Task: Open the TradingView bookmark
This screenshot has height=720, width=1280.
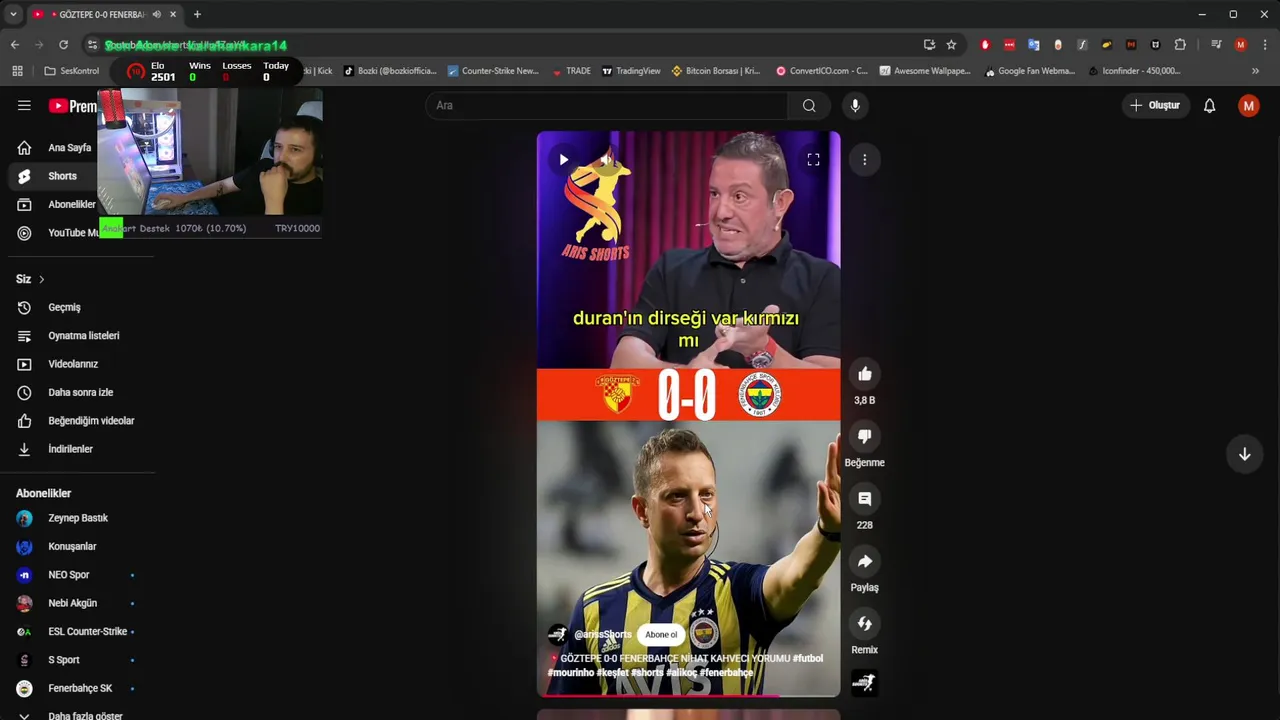Action: 630,71
